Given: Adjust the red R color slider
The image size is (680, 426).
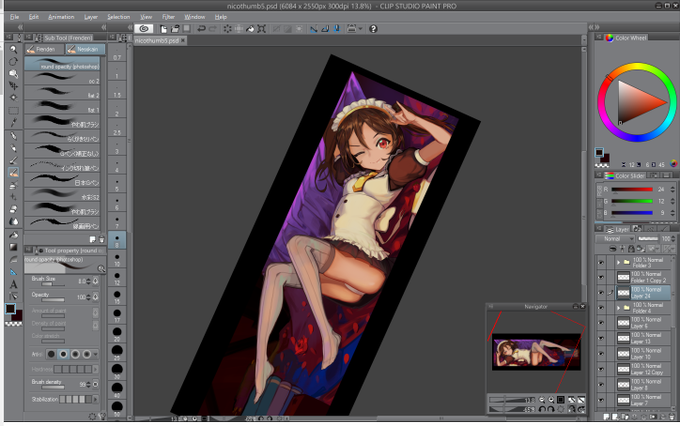Looking at the screenshot, I should (x=632, y=189).
